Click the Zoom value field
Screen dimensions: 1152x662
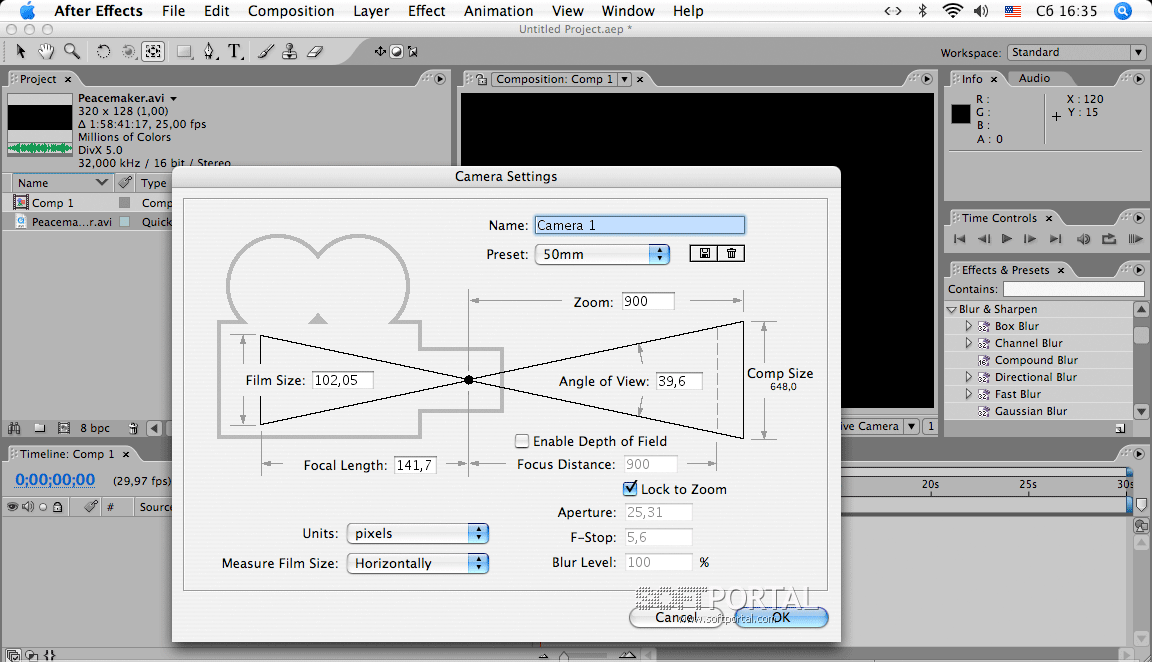pos(648,301)
